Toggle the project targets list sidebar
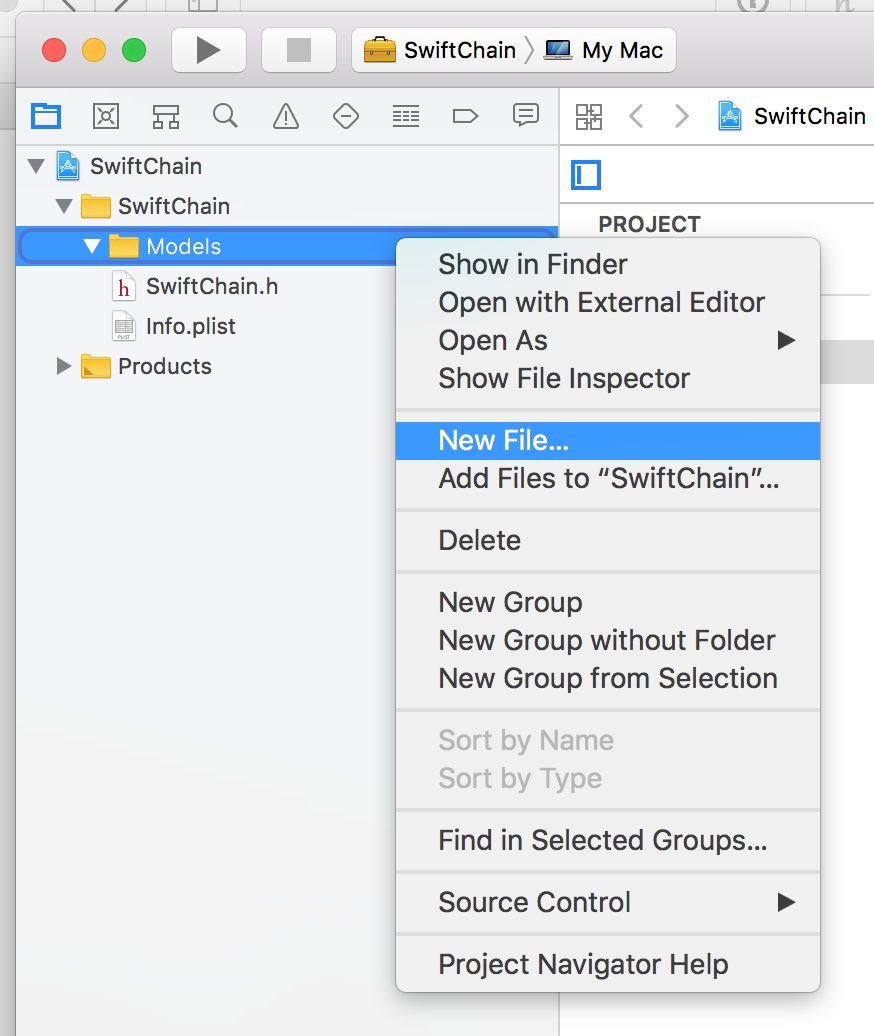Viewport: 874px width, 1036px height. point(586,175)
